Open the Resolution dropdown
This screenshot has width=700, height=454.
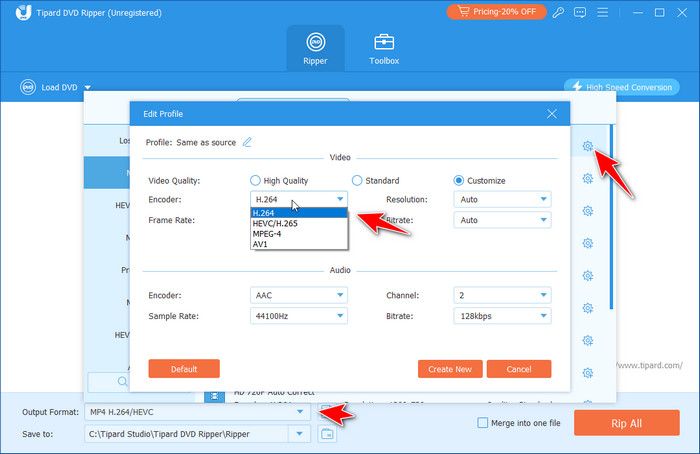tap(502, 199)
